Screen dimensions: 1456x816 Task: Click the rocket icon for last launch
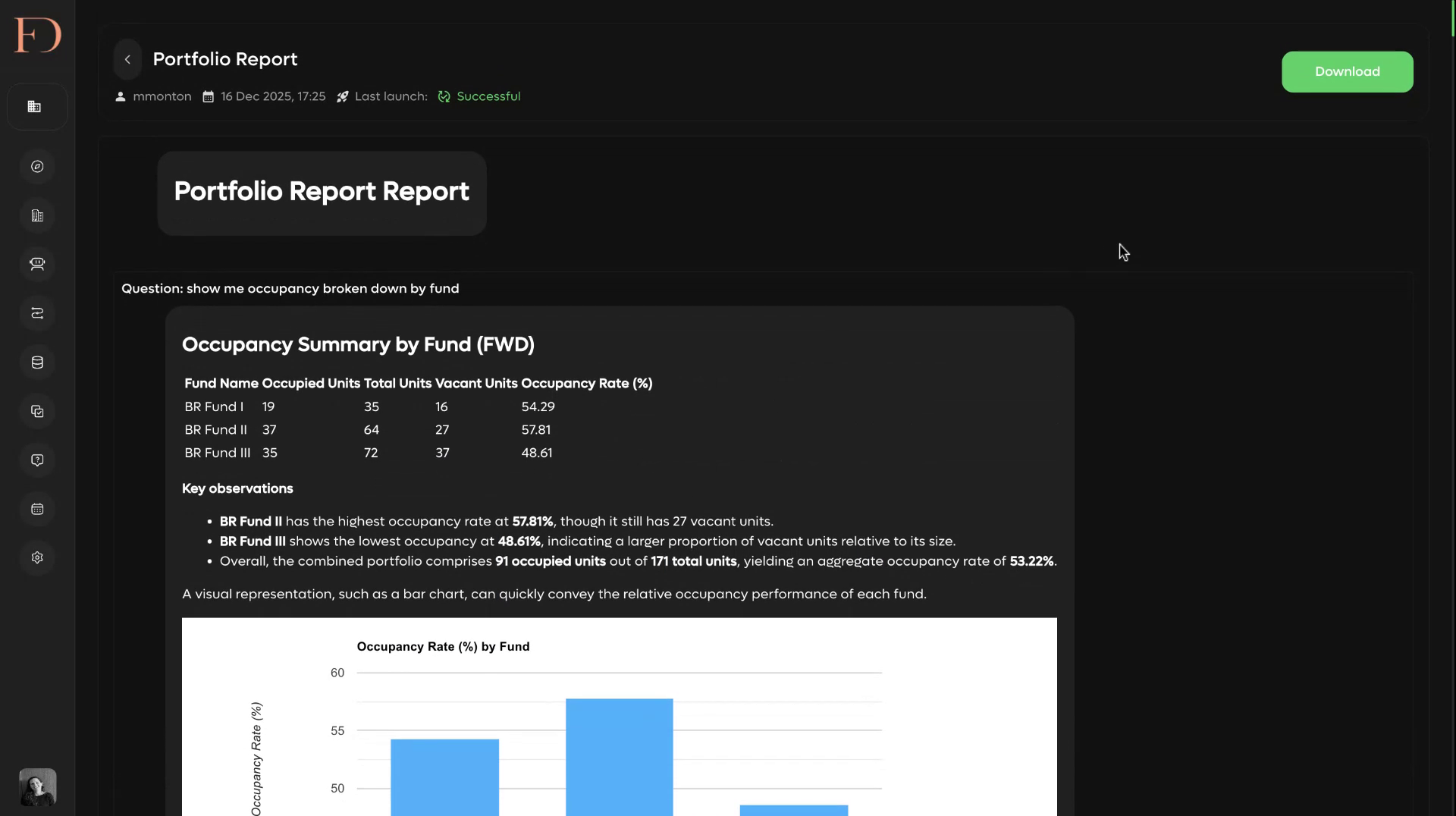tap(343, 97)
